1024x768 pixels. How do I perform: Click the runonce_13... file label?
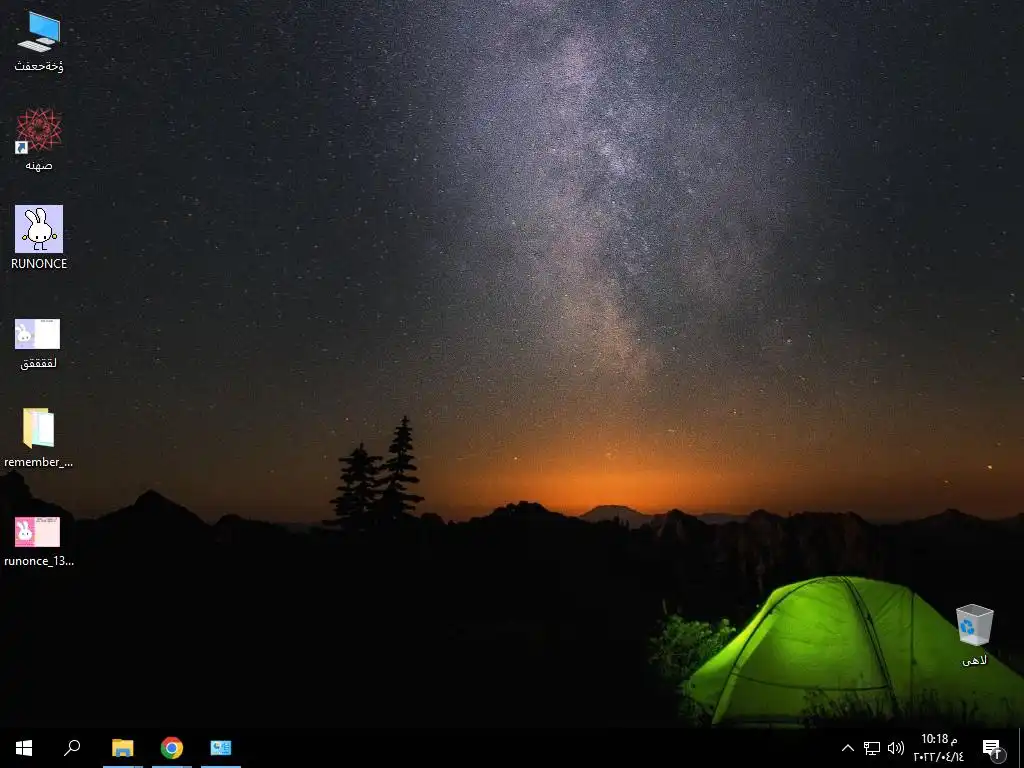click(39, 561)
